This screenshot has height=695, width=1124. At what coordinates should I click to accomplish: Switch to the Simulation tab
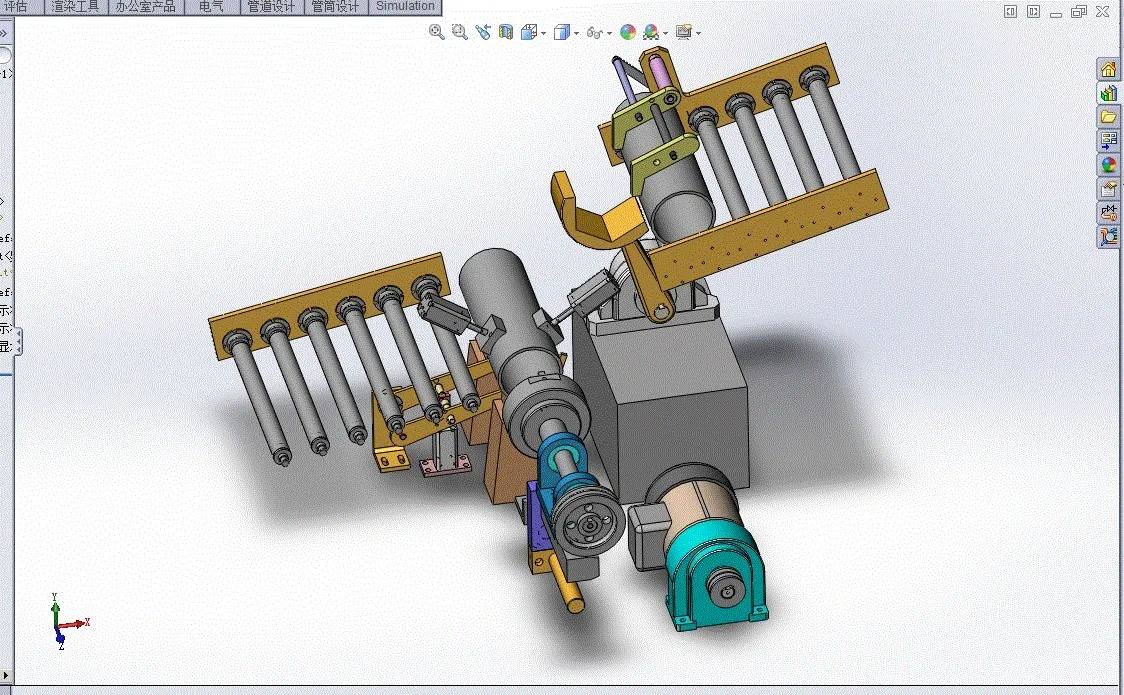(405, 7)
